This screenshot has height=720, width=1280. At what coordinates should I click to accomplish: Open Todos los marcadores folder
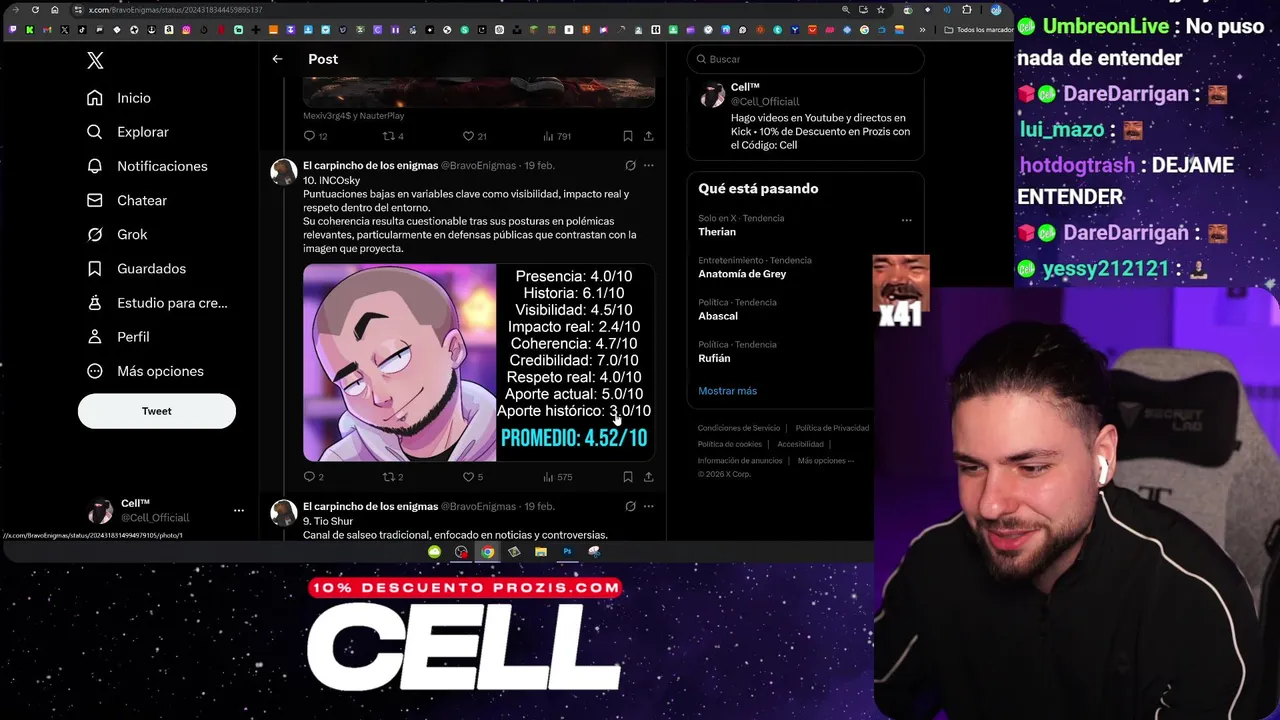pos(979,30)
